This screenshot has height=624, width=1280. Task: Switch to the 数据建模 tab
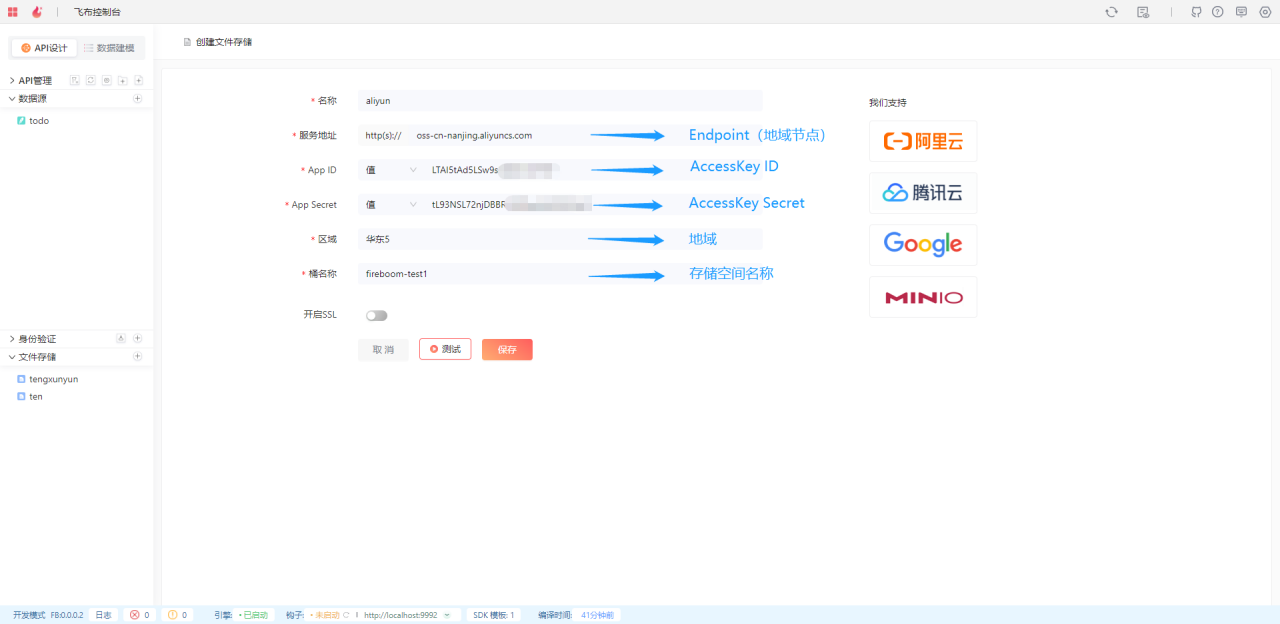click(110, 48)
